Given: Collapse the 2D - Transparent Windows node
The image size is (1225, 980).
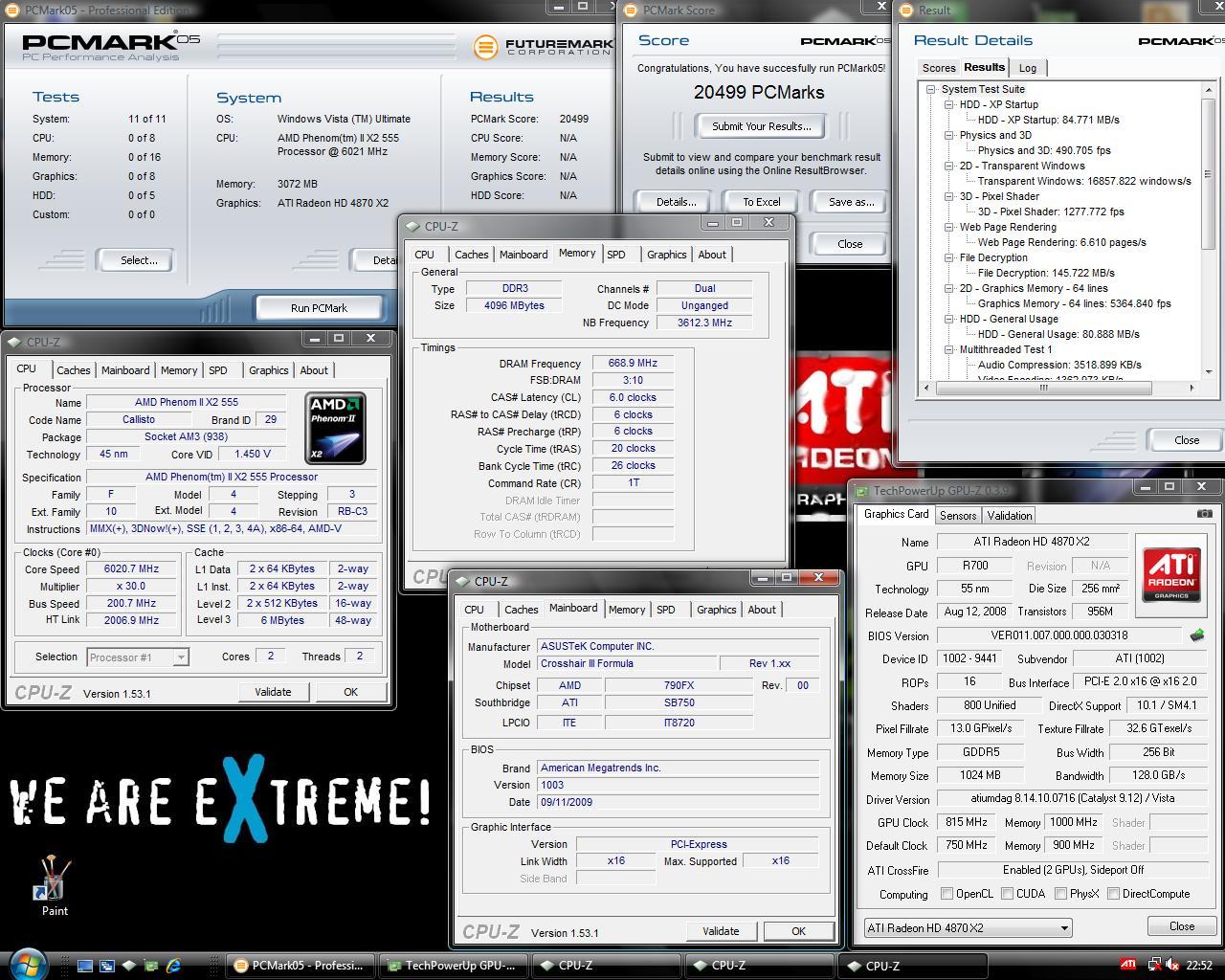Looking at the screenshot, I should click(x=948, y=166).
